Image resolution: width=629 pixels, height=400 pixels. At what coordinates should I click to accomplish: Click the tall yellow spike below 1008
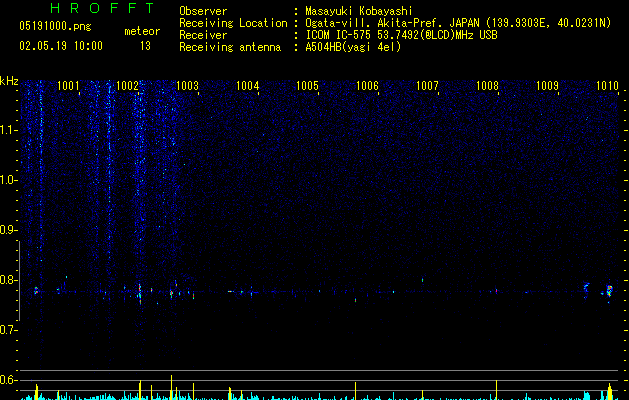(497, 390)
